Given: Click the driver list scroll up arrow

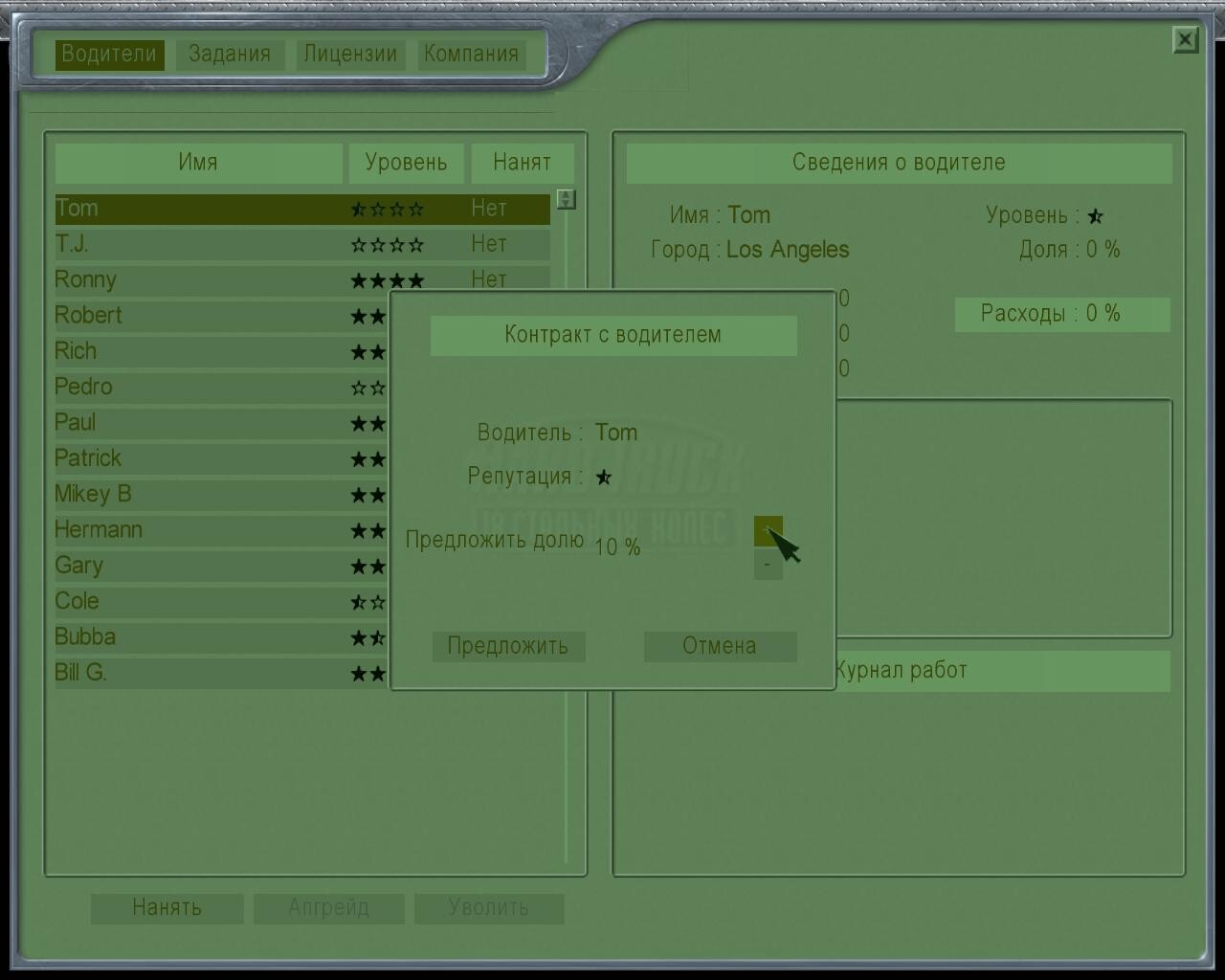Looking at the screenshot, I should (567, 199).
